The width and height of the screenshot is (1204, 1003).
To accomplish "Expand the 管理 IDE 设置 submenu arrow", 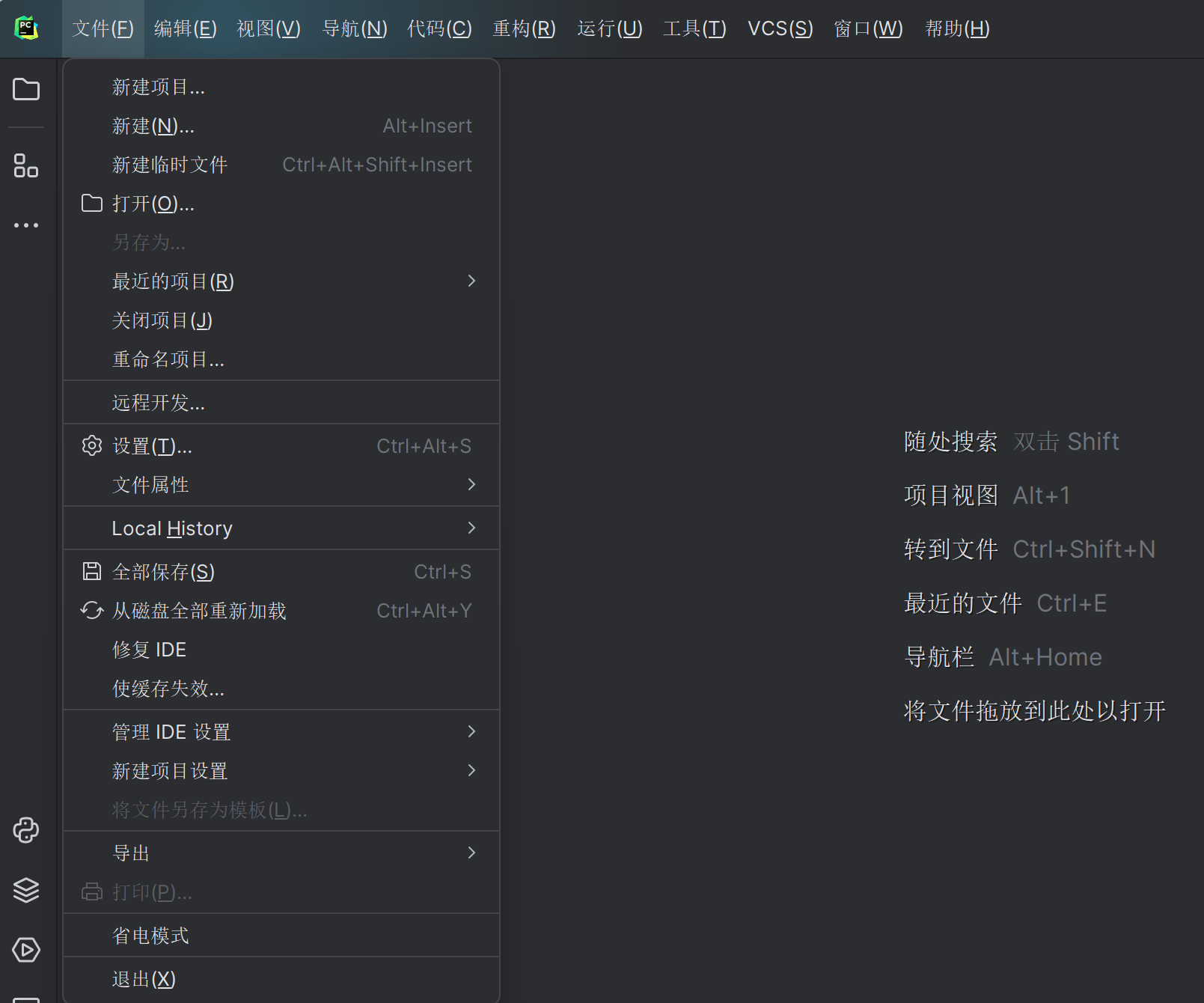I will pyautogui.click(x=471, y=731).
